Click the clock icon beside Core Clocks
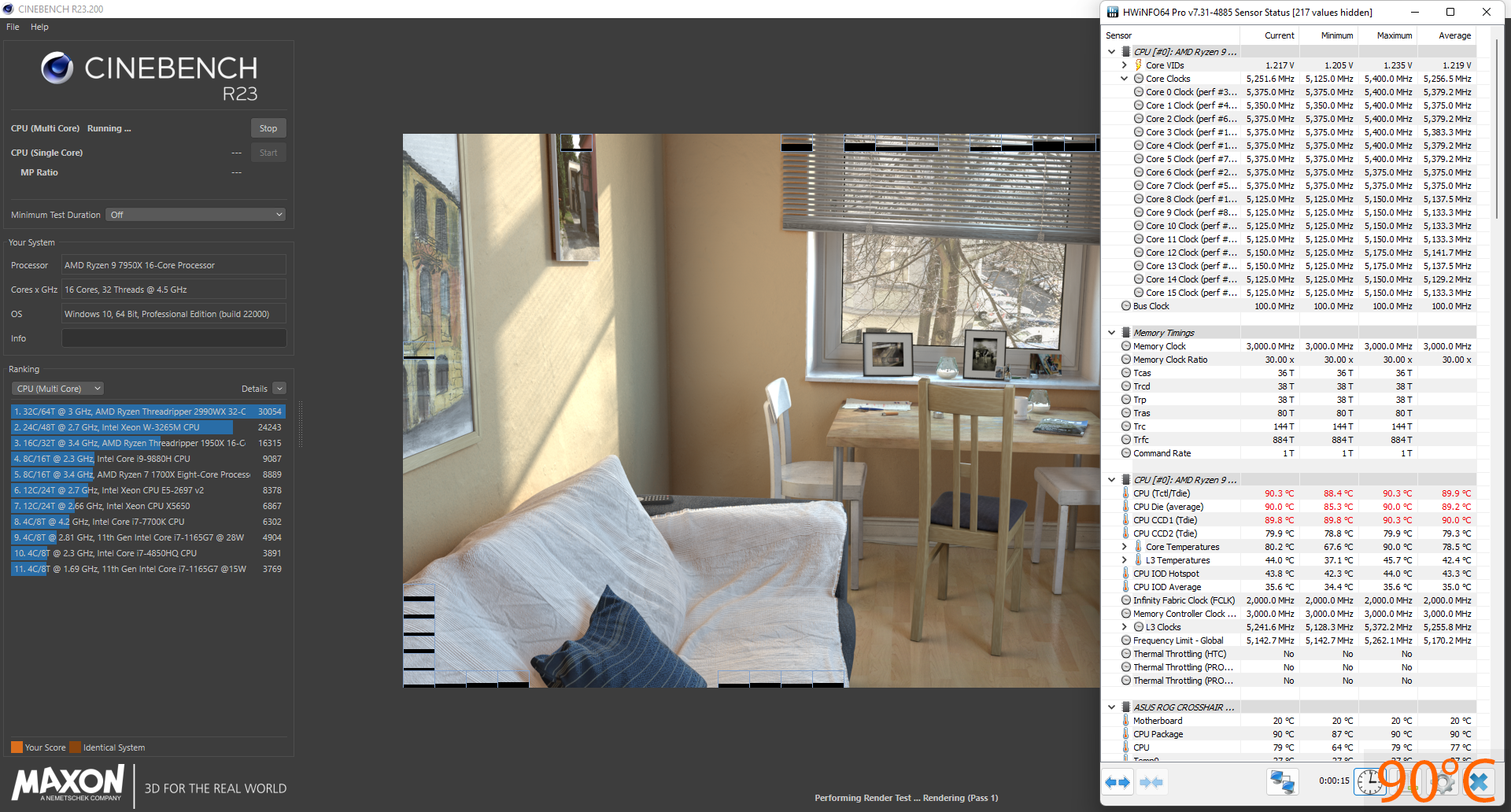This screenshot has height=812, width=1511. [x=1138, y=79]
